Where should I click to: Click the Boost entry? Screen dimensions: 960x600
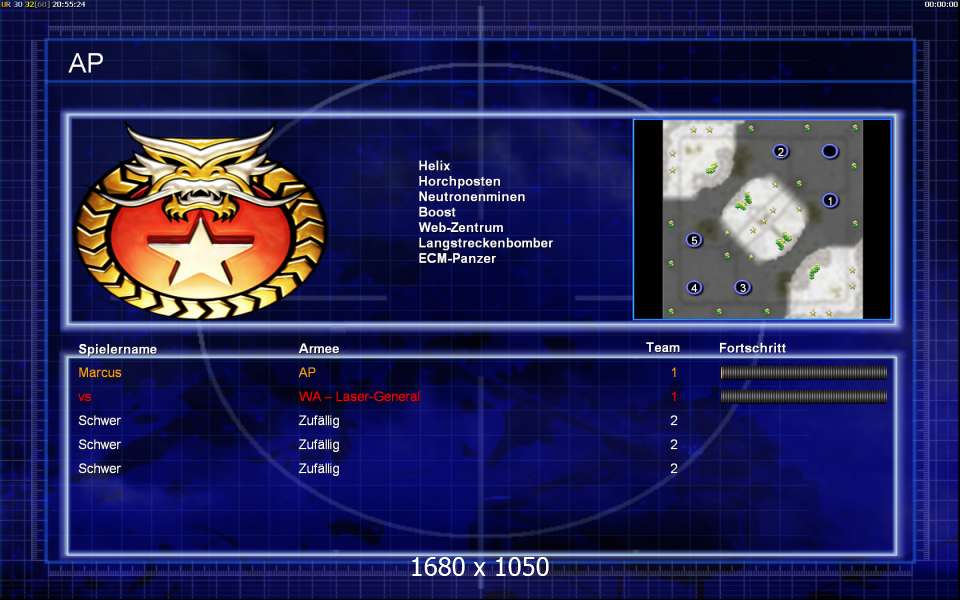(x=437, y=212)
